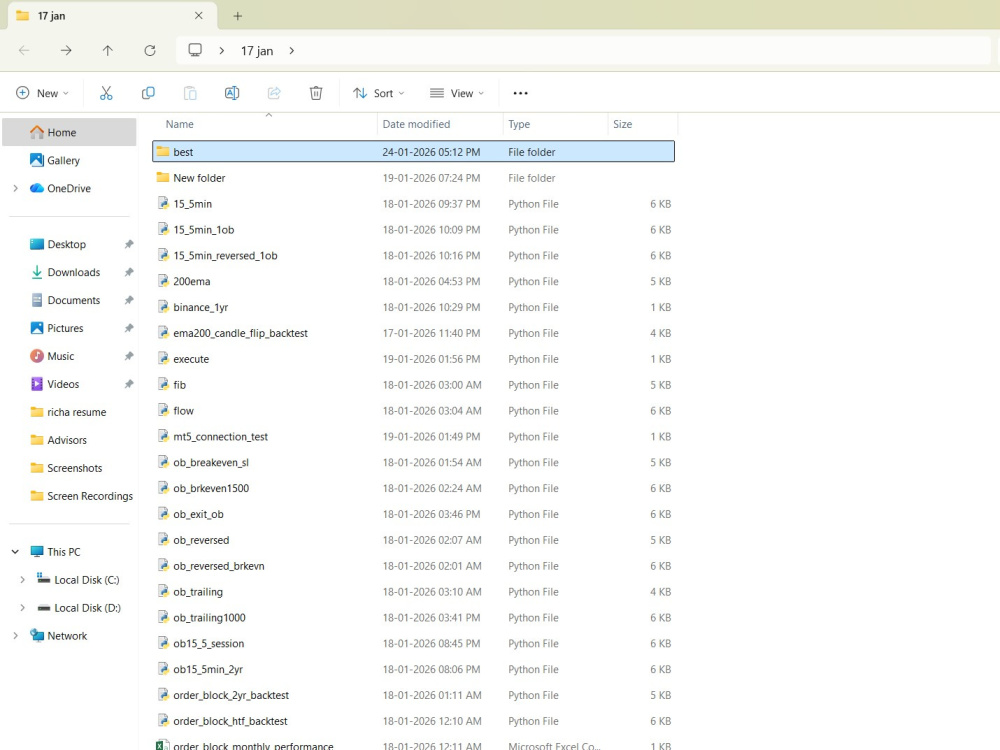
Task: Click the PC monitor icon in address bar
Action: coord(195,50)
